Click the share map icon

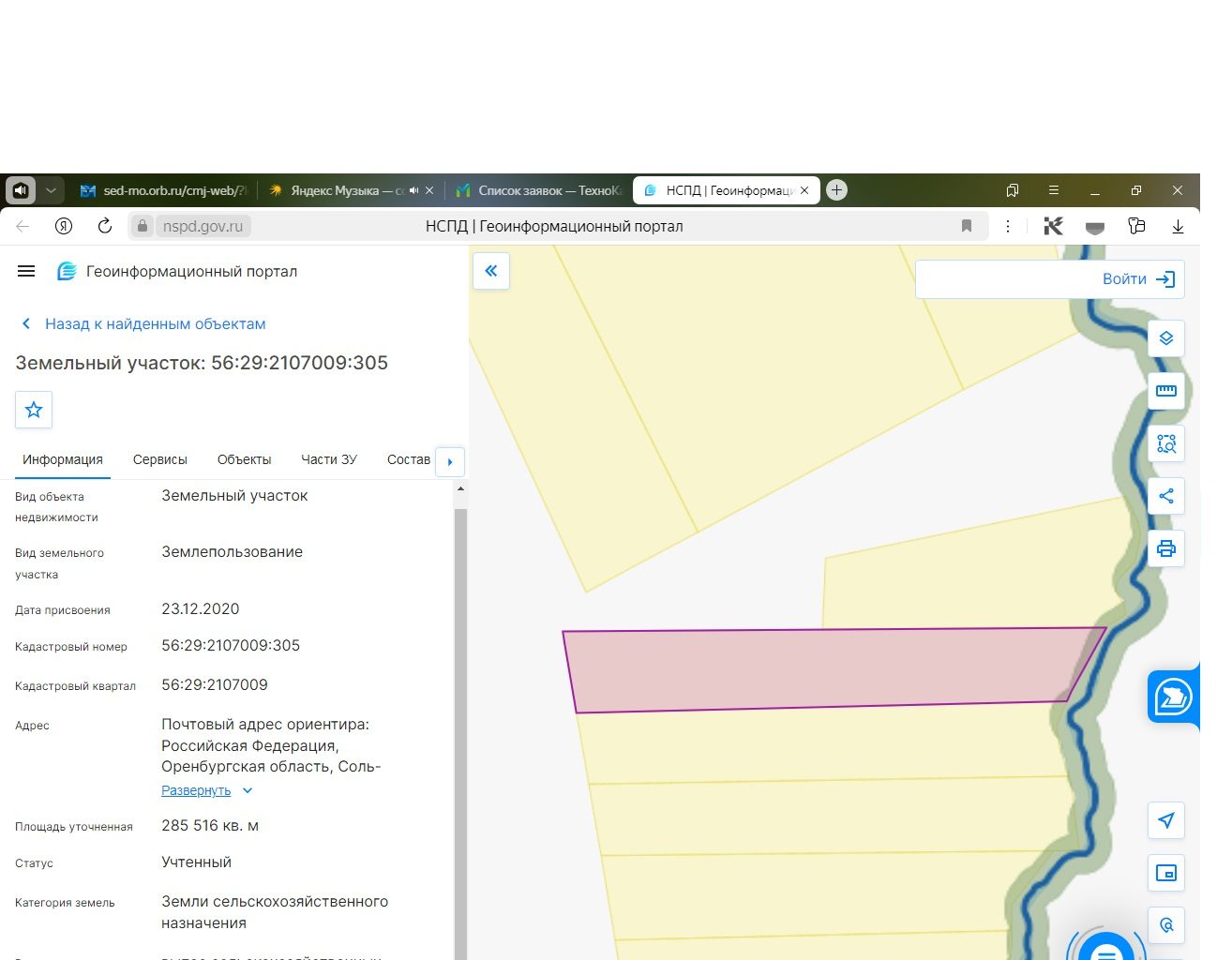tap(1165, 496)
